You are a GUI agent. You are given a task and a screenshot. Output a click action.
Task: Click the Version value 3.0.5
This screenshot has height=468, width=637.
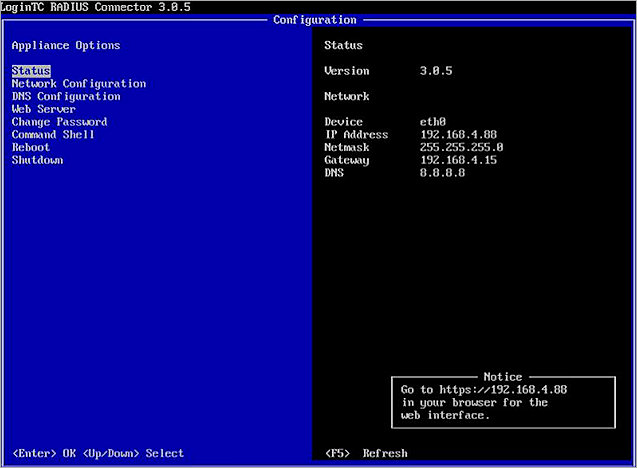436,71
